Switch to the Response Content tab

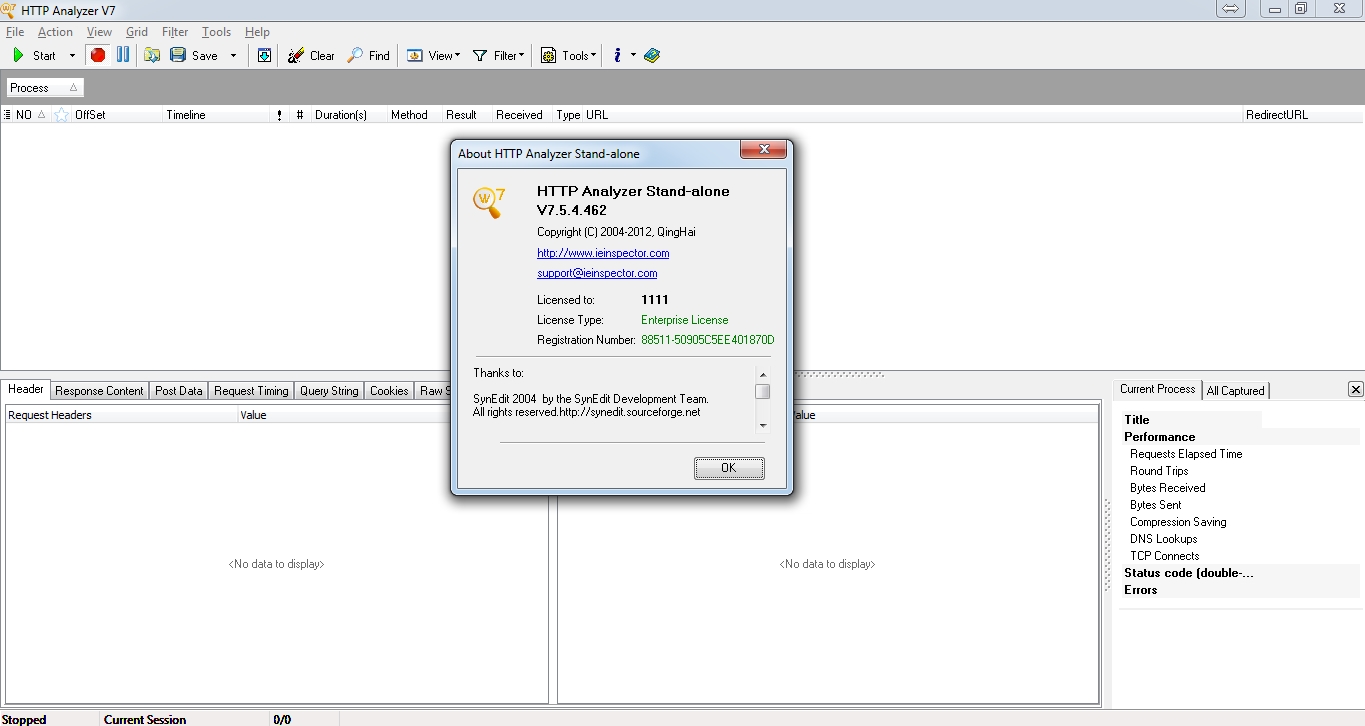(x=99, y=391)
